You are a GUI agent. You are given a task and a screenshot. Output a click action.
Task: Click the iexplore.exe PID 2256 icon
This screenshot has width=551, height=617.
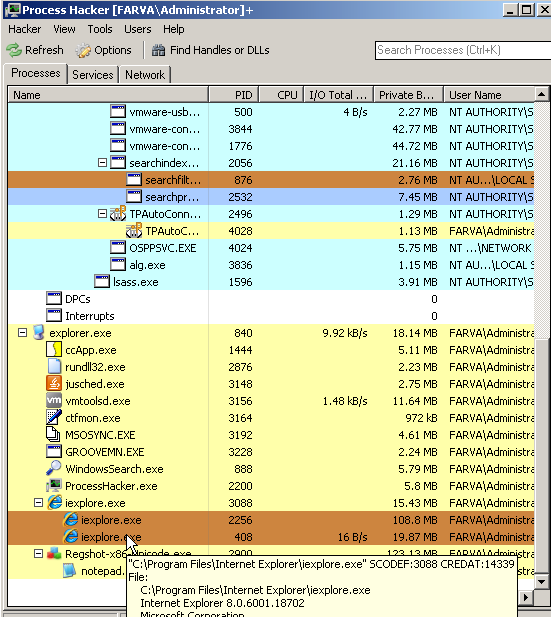point(70,519)
